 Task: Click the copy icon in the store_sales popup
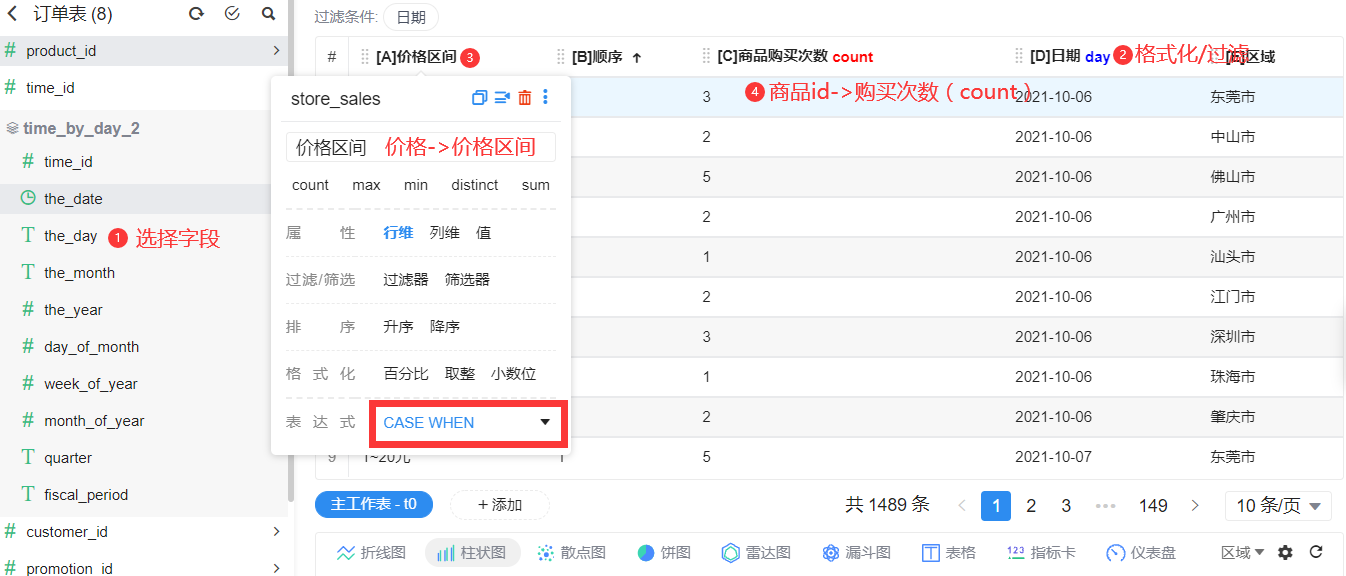click(x=479, y=97)
